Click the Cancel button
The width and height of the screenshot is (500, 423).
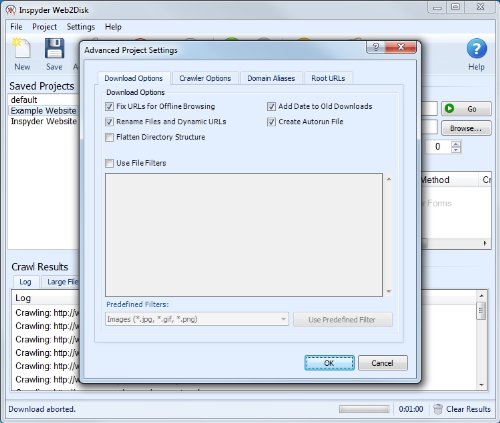(383, 363)
